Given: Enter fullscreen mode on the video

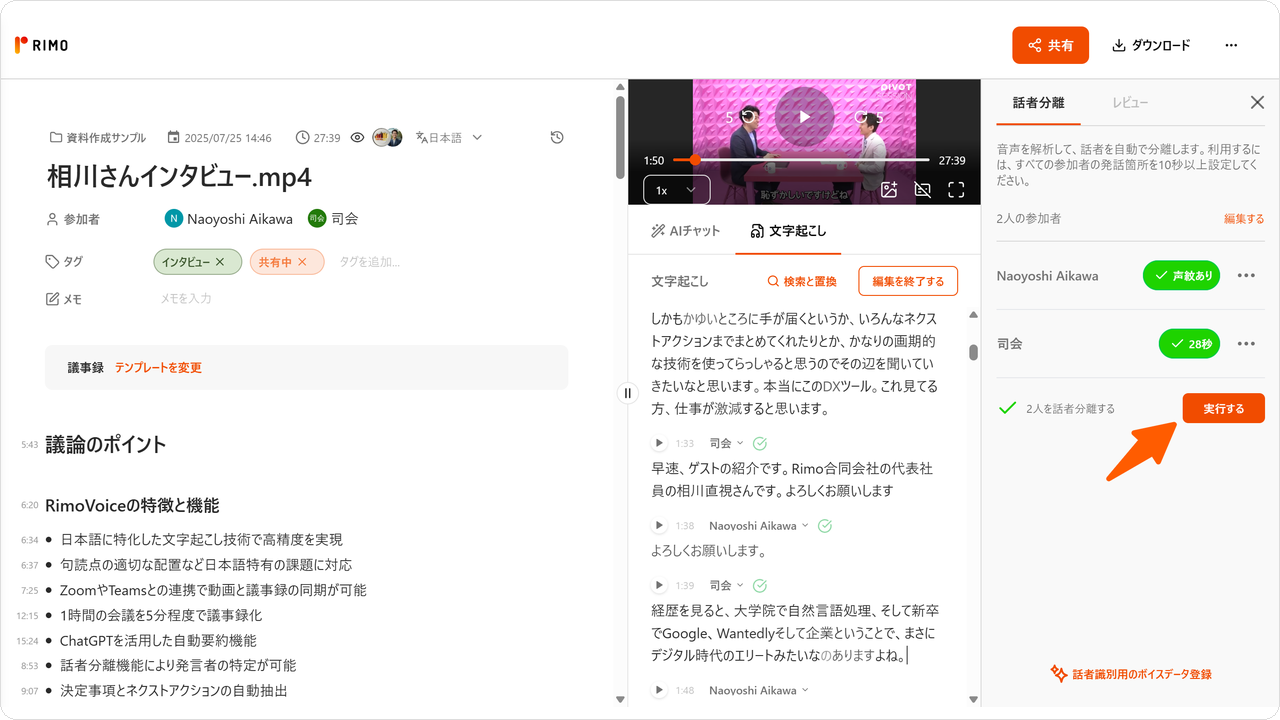Looking at the screenshot, I should click(956, 189).
